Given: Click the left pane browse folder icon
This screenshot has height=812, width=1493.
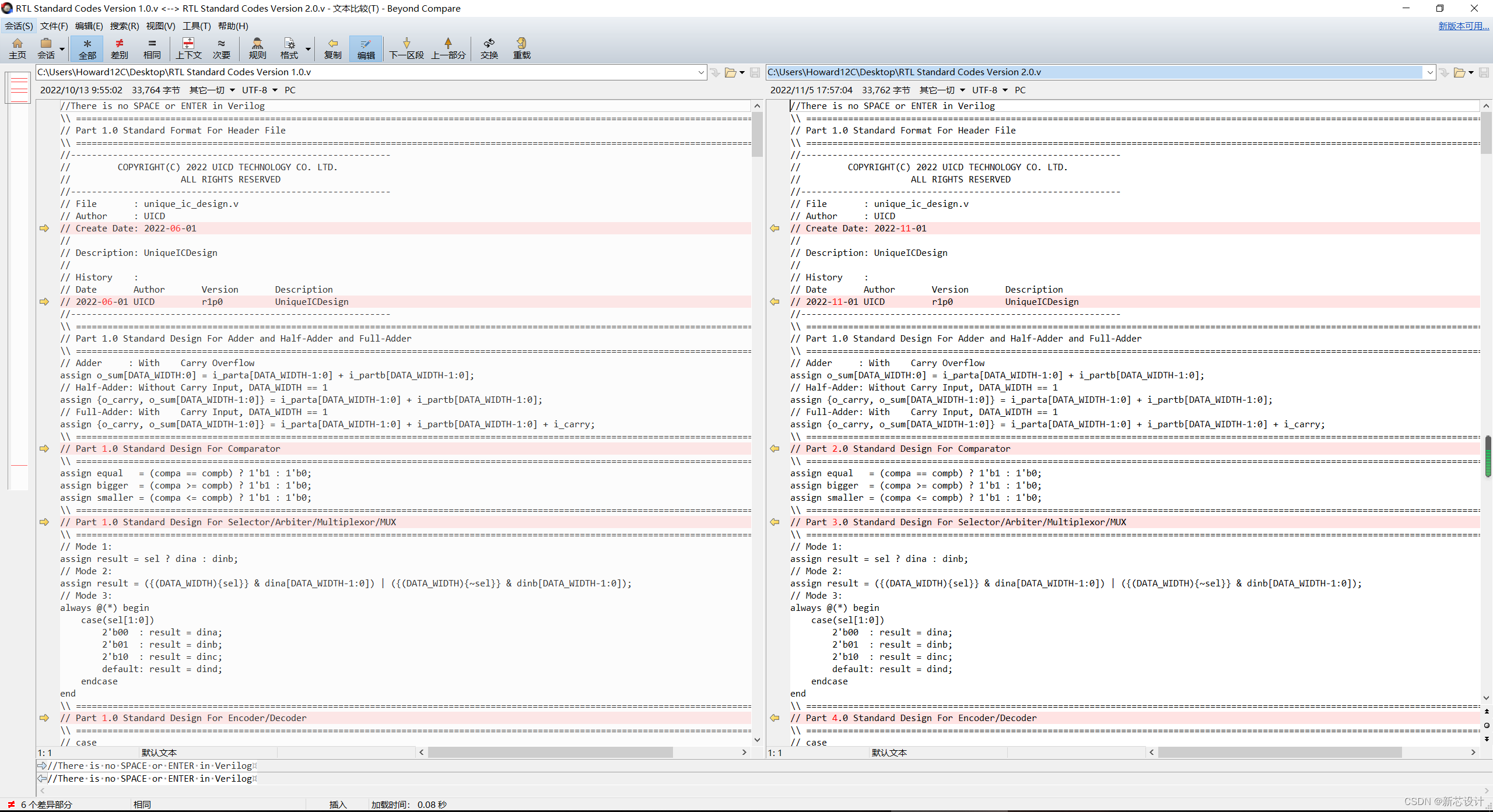Looking at the screenshot, I should pyautogui.click(x=730, y=72).
